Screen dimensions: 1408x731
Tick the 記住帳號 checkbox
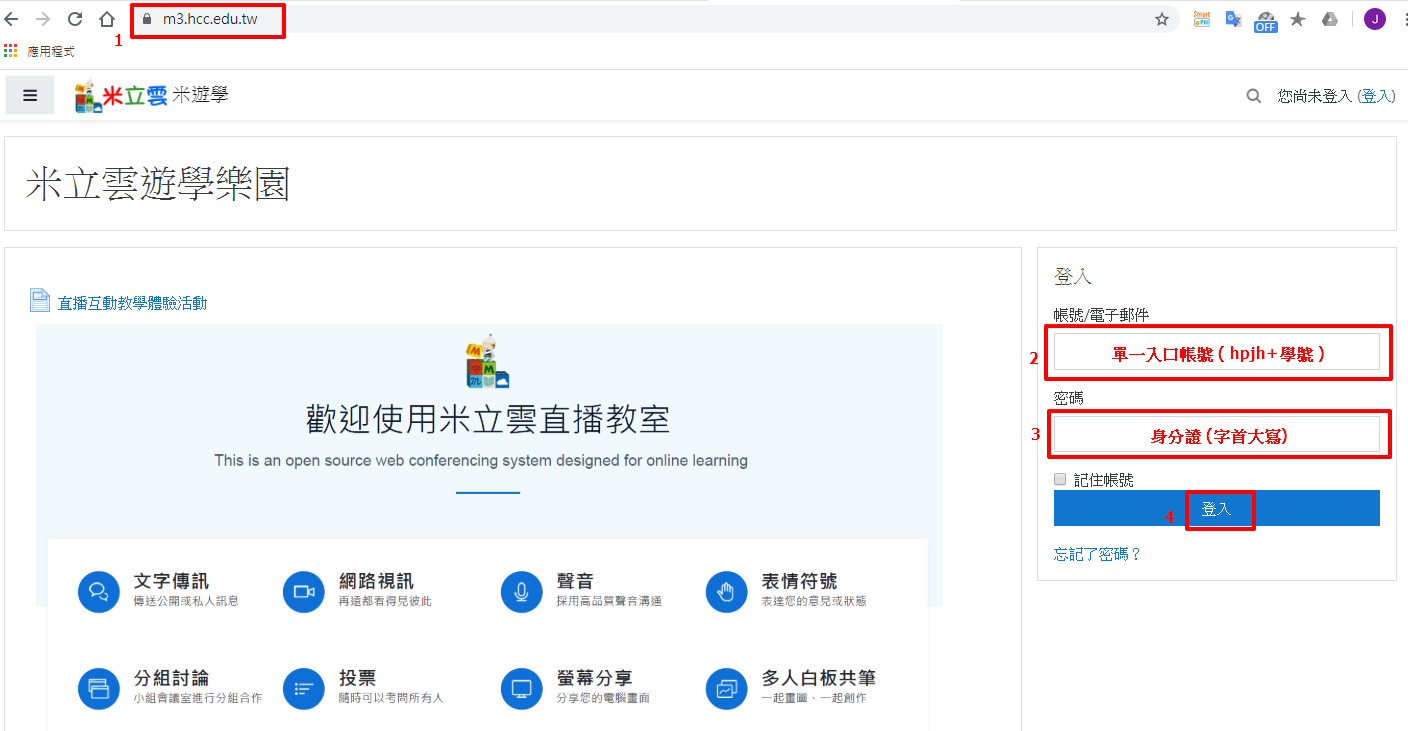coord(1061,479)
